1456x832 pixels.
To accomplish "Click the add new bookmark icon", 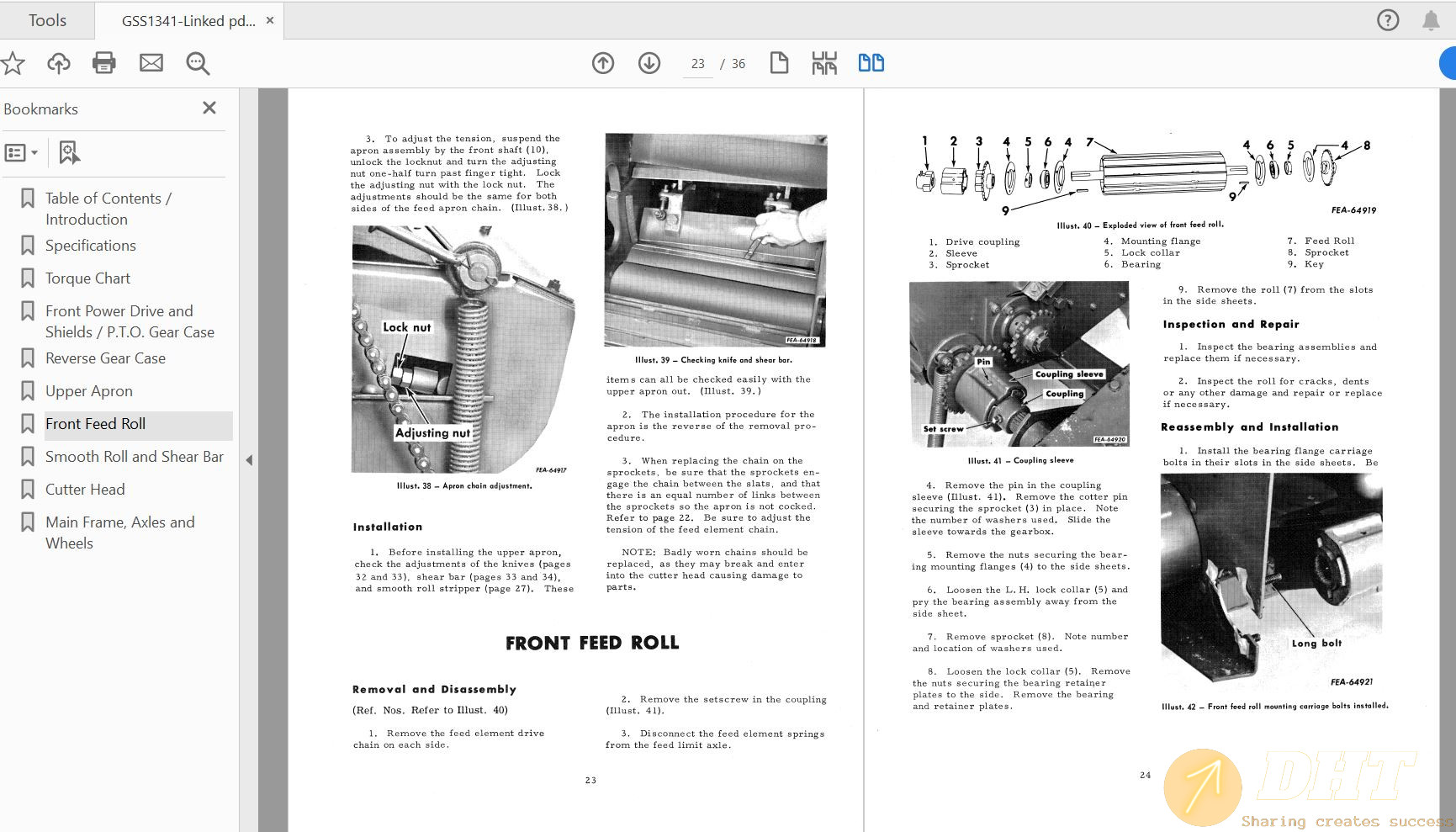I will pyautogui.click(x=69, y=153).
